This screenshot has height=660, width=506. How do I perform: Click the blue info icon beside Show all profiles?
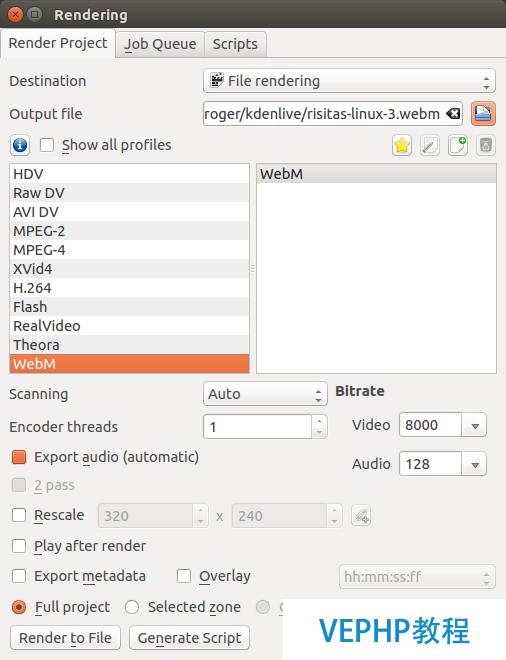click(20, 145)
